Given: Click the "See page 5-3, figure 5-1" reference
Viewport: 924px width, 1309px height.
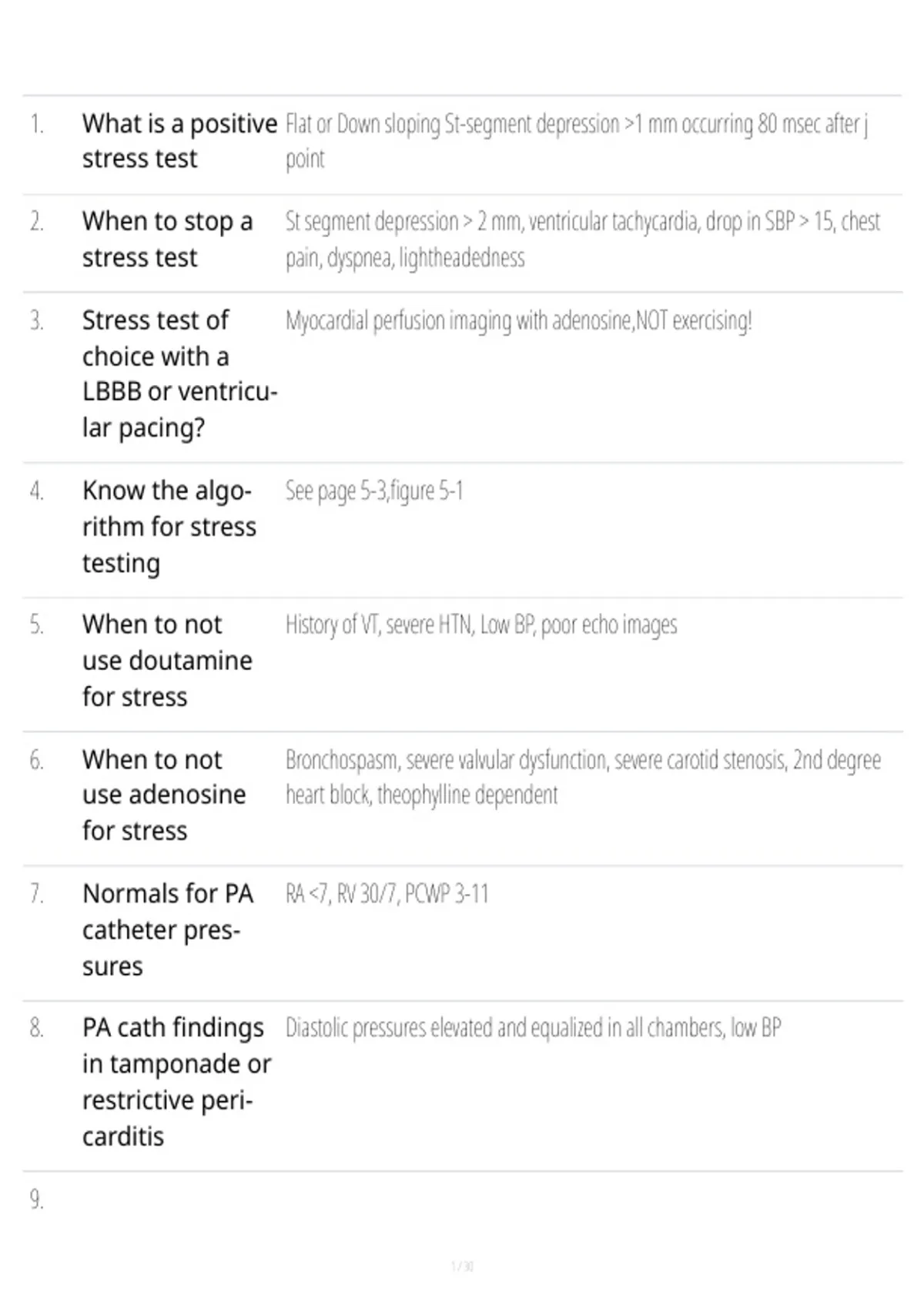Looking at the screenshot, I should click(374, 490).
